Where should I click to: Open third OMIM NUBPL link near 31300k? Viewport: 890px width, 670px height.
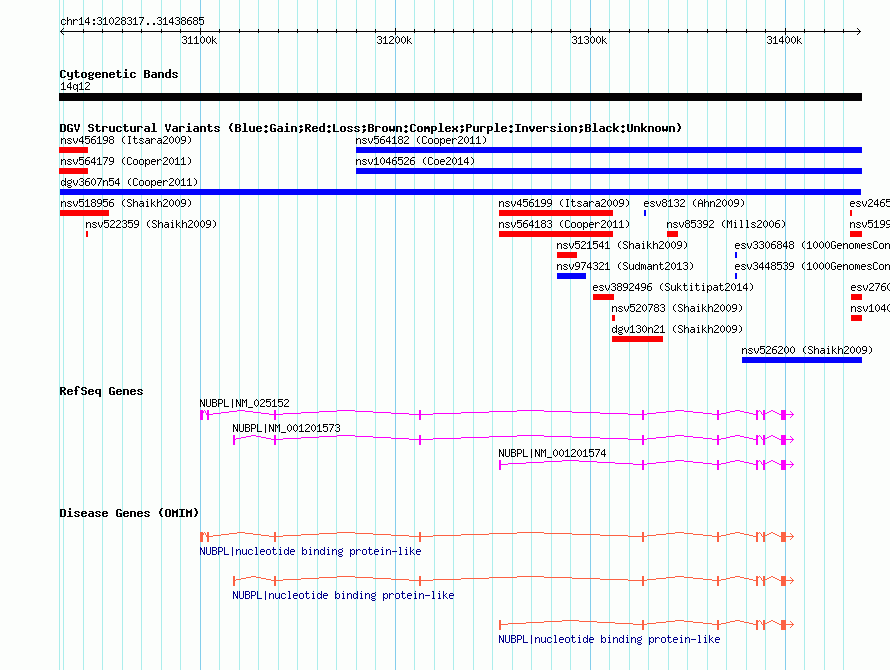609,639
